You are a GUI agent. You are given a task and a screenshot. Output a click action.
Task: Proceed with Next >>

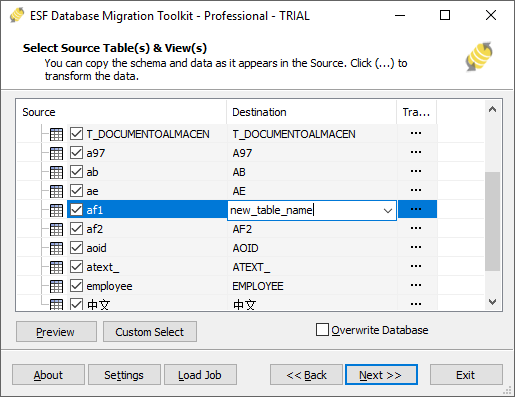pyautogui.click(x=381, y=375)
